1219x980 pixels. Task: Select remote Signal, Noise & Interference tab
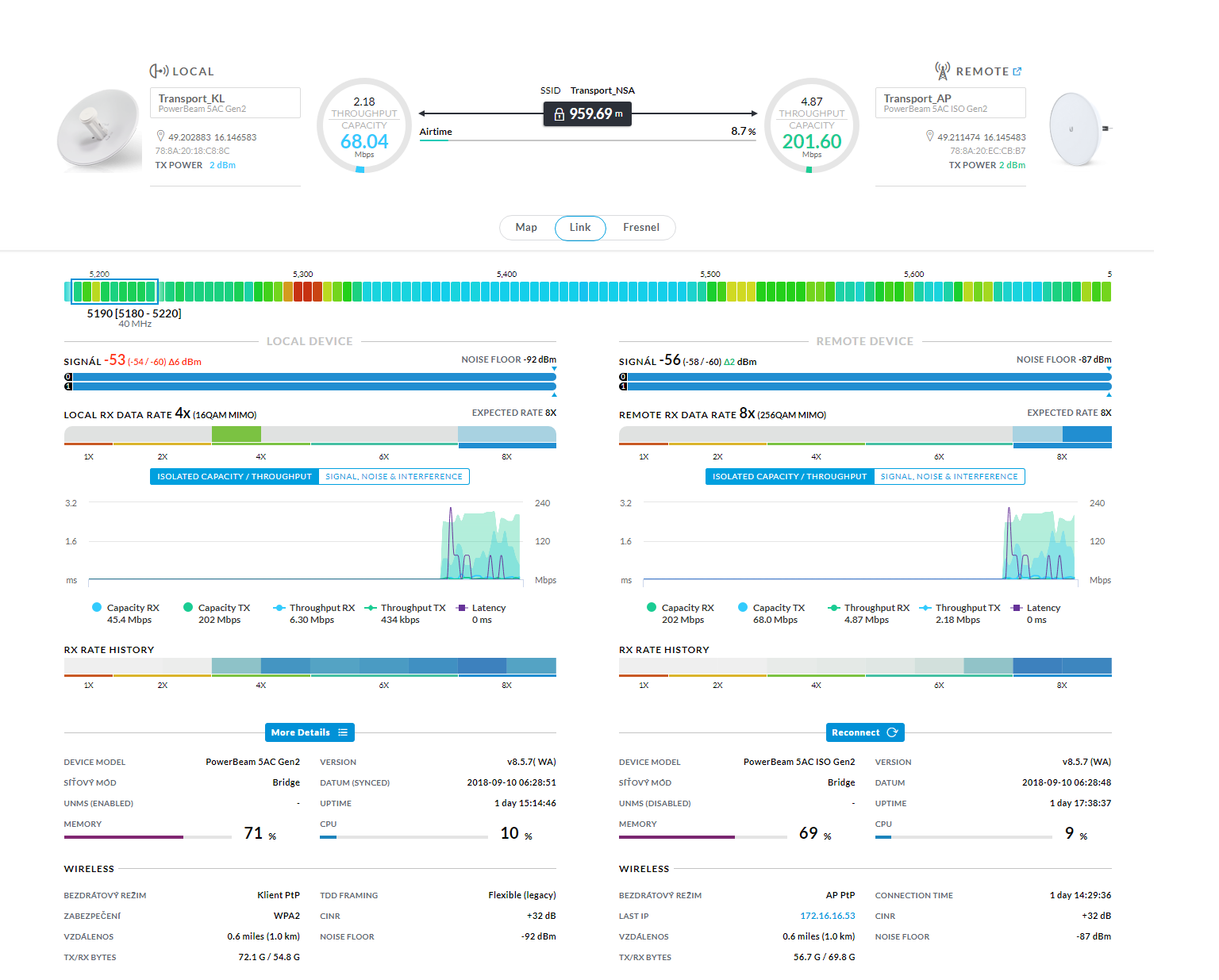949,477
